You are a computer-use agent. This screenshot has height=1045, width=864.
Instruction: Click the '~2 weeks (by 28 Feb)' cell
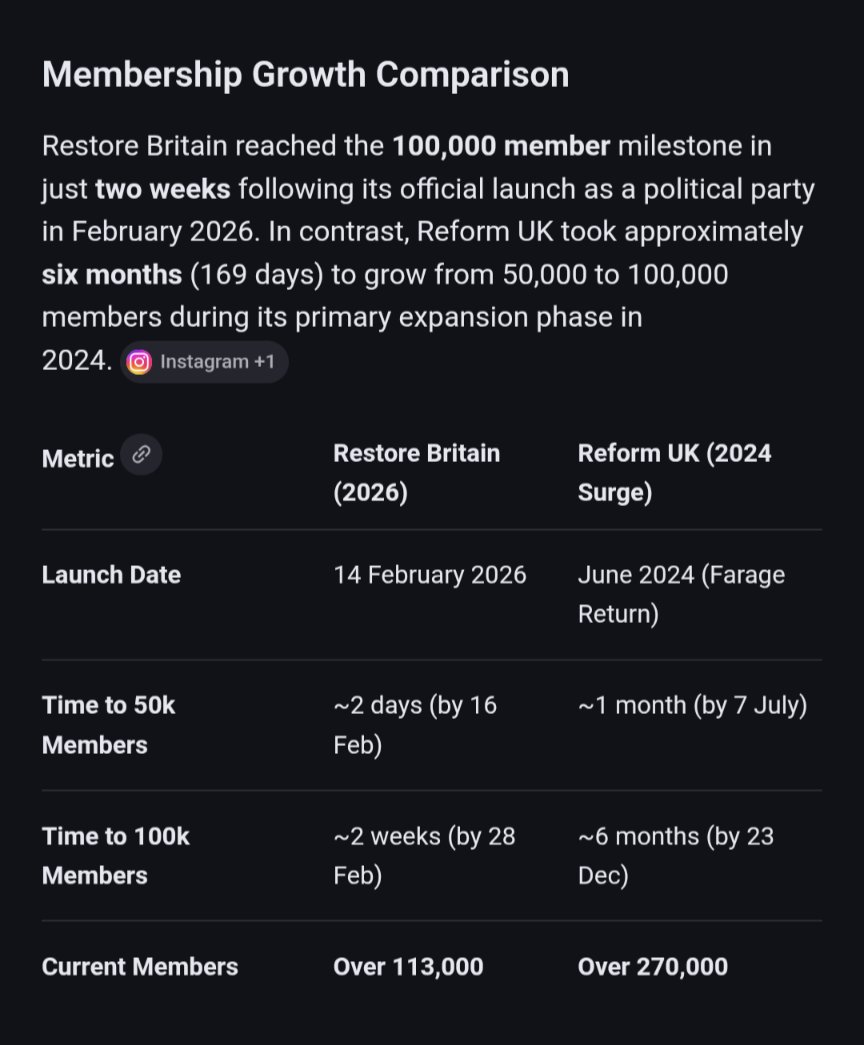coord(424,855)
